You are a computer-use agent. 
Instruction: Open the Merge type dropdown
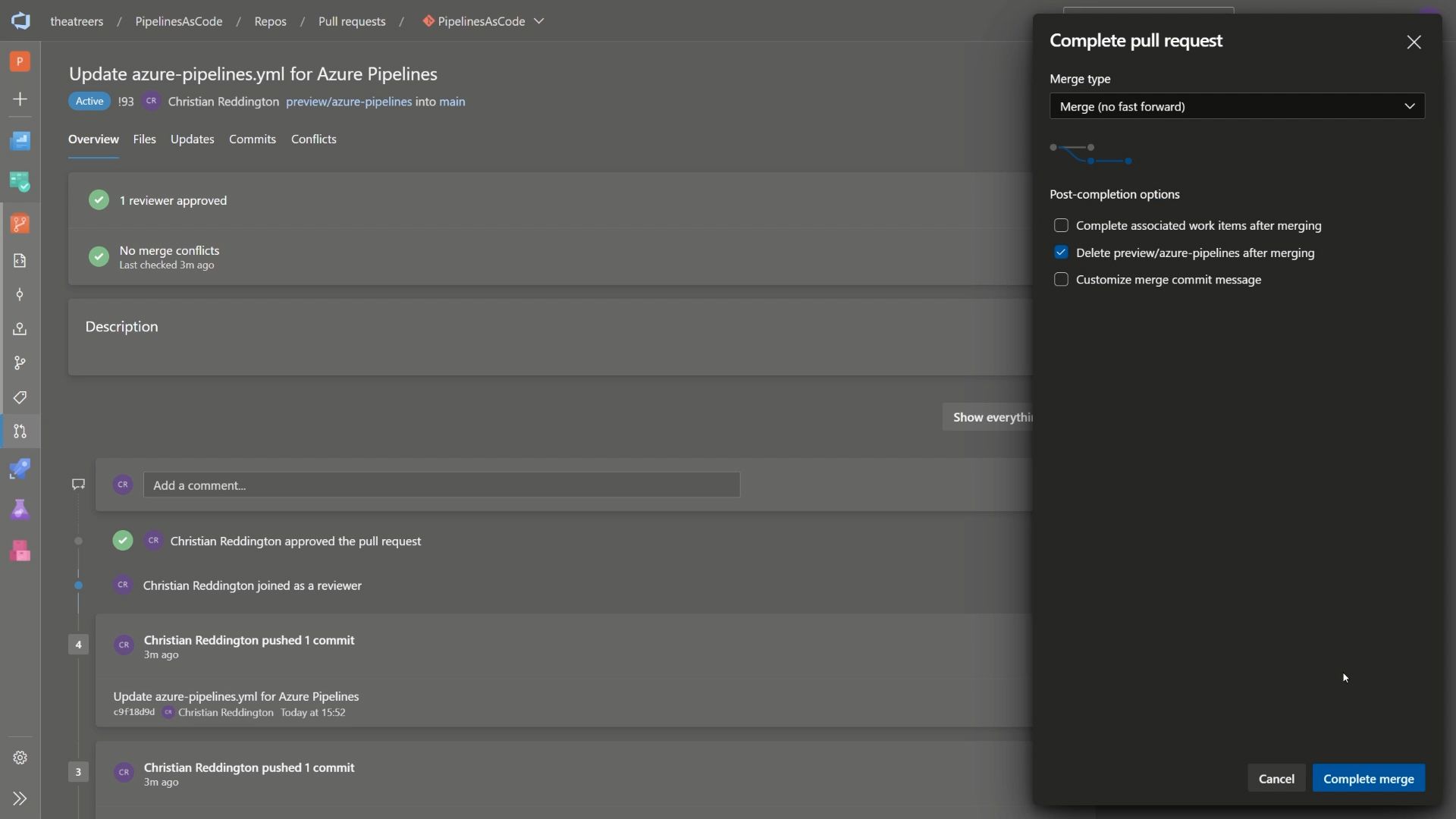click(1237, 106)
